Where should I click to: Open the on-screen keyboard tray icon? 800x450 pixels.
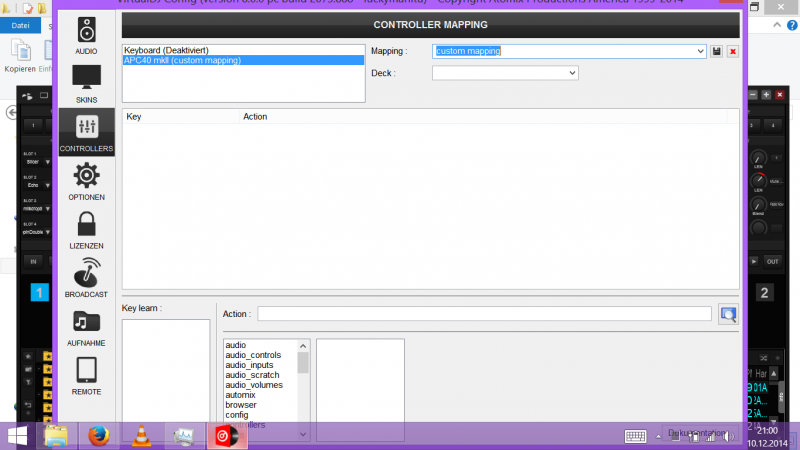(635, 436)
